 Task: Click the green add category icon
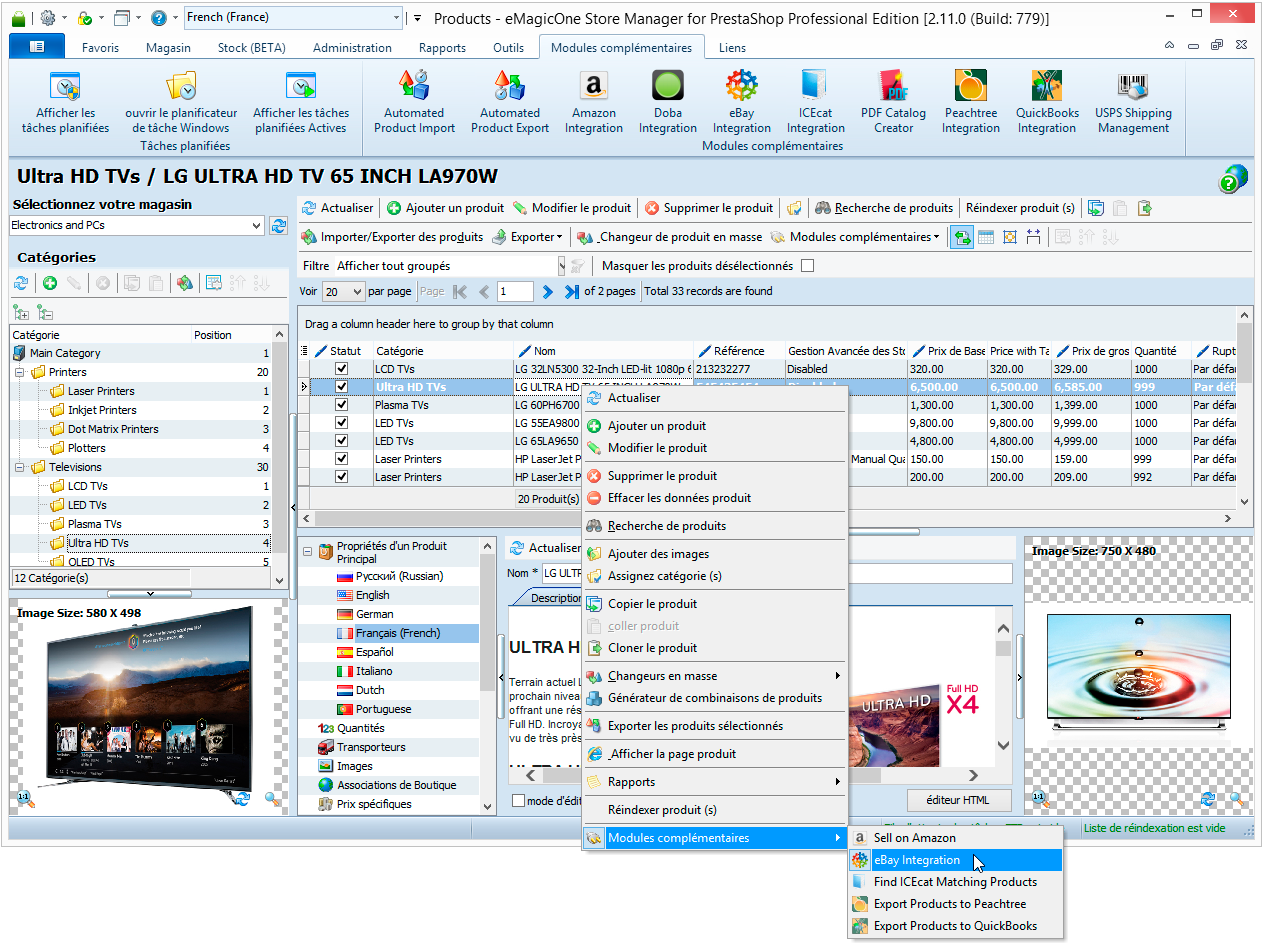point(49,284)
